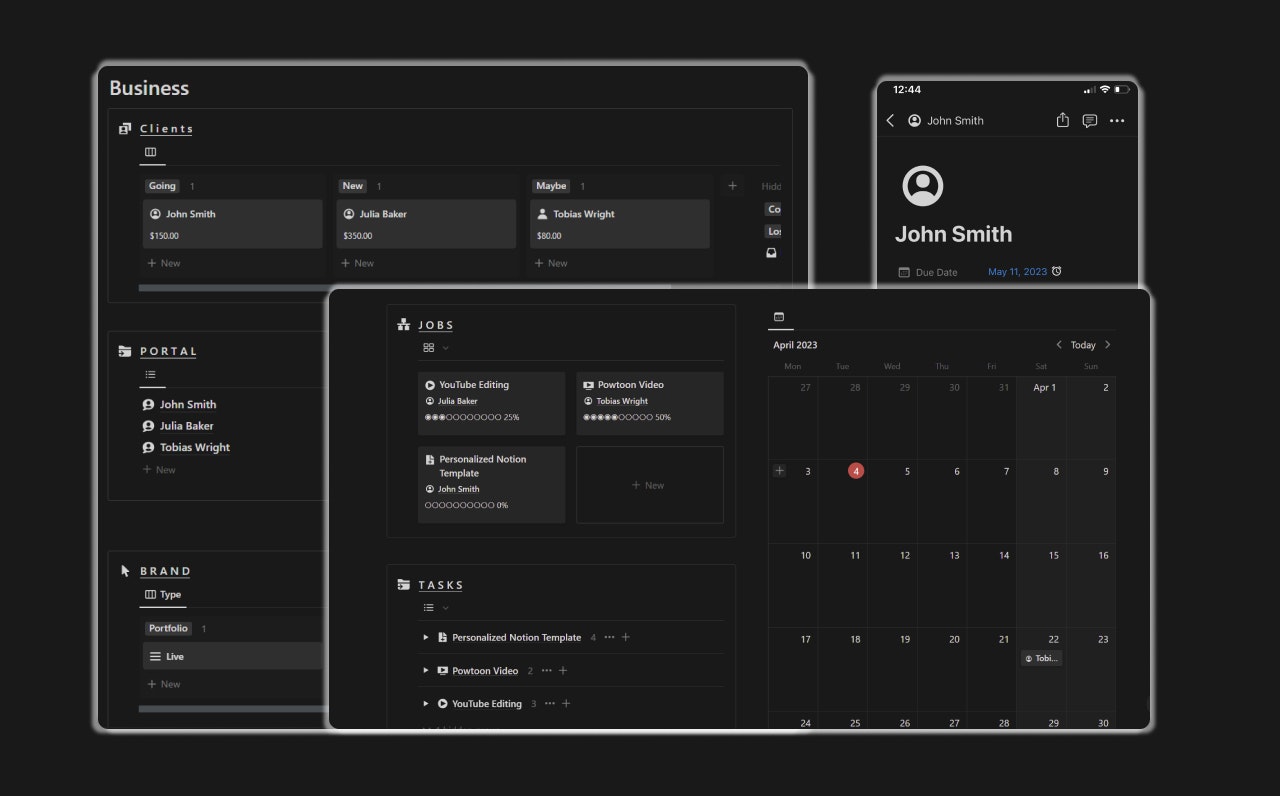Add an event with plus on April 3
This screenshot has height=796, width=1280.
pyautogui.click(x=780, y=471)
